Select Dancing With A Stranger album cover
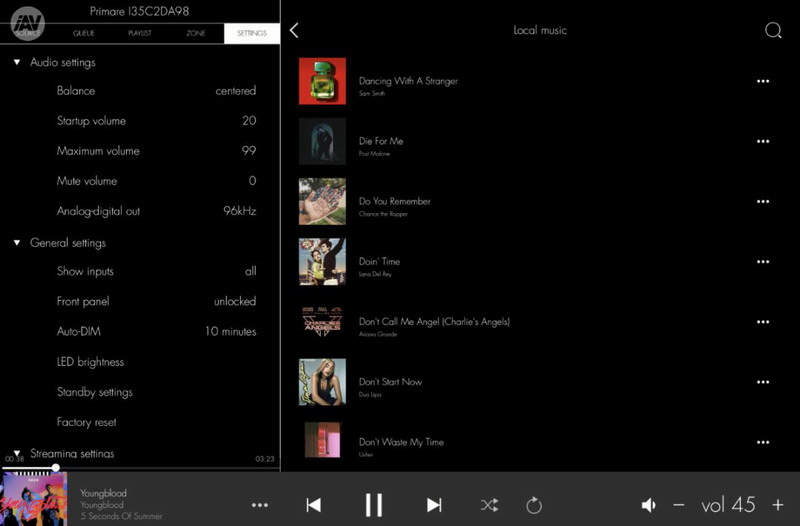Screen dimensions: 800x526 [x=322, y=81]
